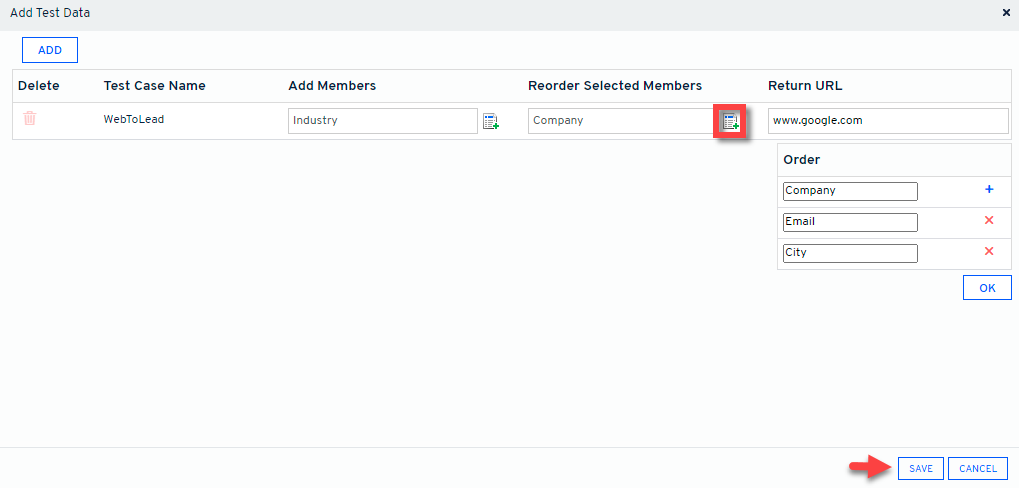Screen dimensions: 1019x488
Task: Click the blue plus icon beside Company
Action: coord(989,189)
